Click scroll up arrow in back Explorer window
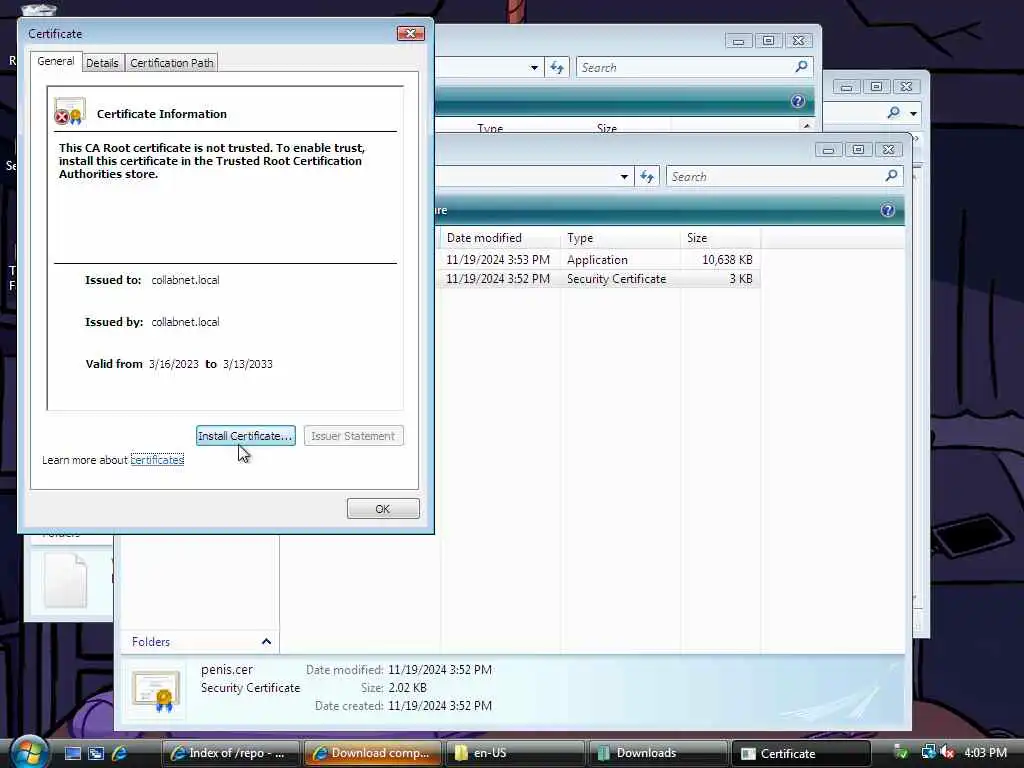Image resolution: width=1024 pixels, height=768 pixels. click(807, 125)
